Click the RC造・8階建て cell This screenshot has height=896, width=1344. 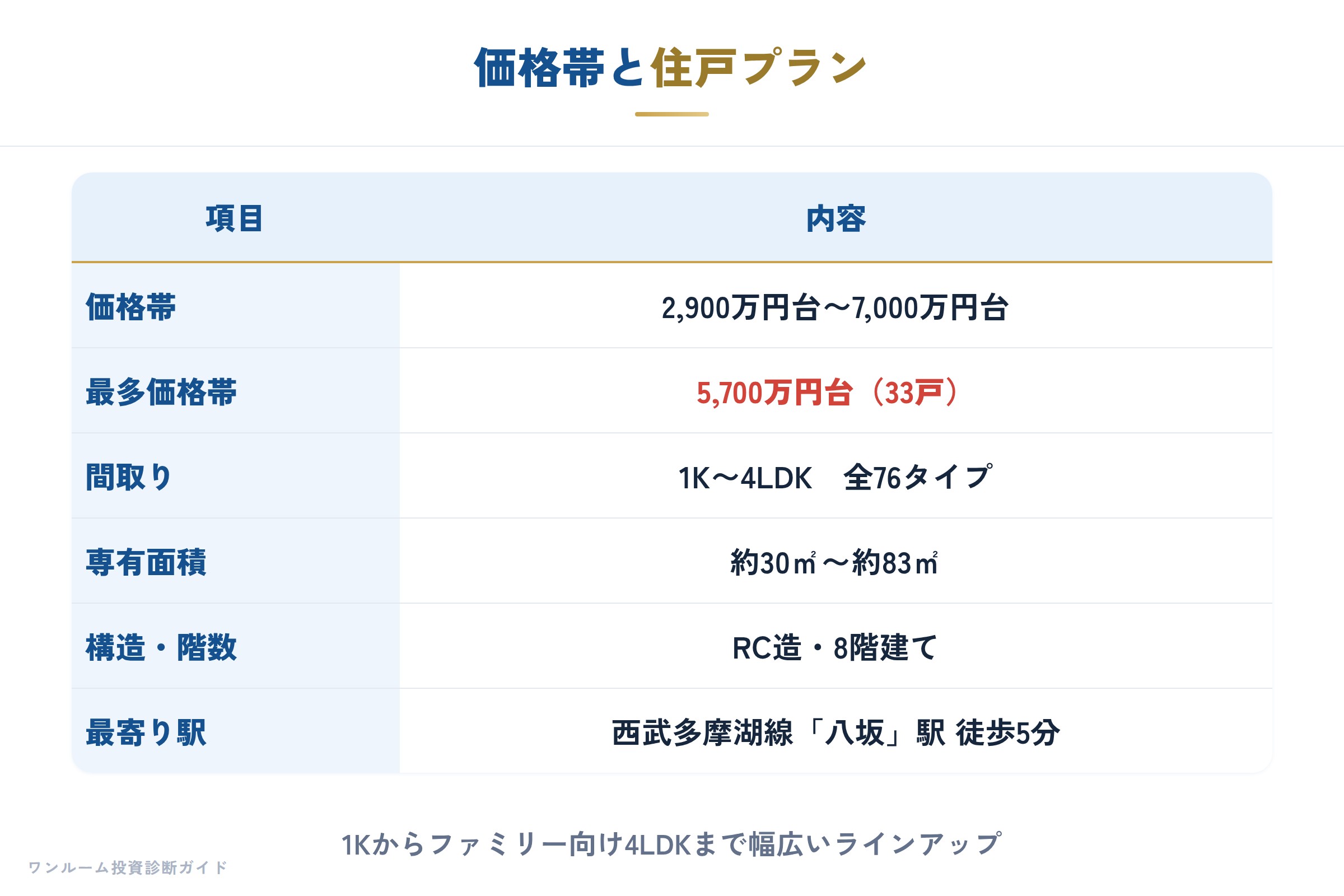[x=836, y=647]
